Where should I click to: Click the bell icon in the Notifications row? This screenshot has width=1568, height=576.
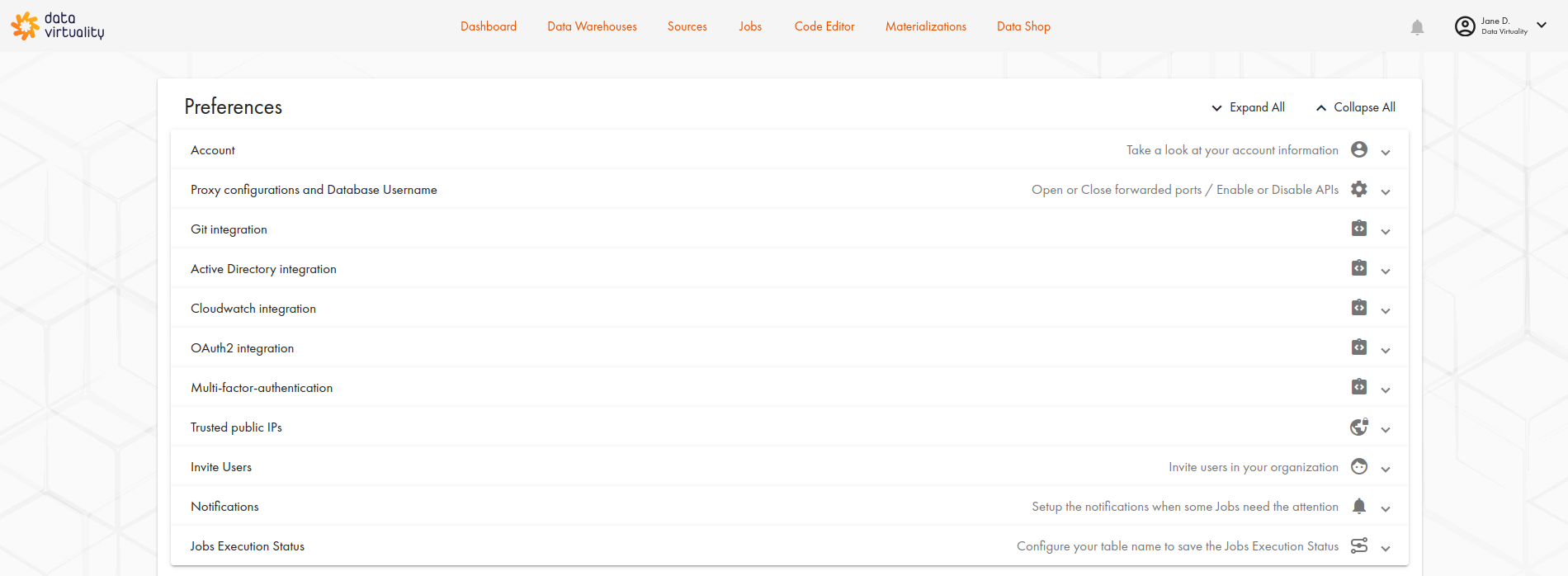[x=1359, y=506]
